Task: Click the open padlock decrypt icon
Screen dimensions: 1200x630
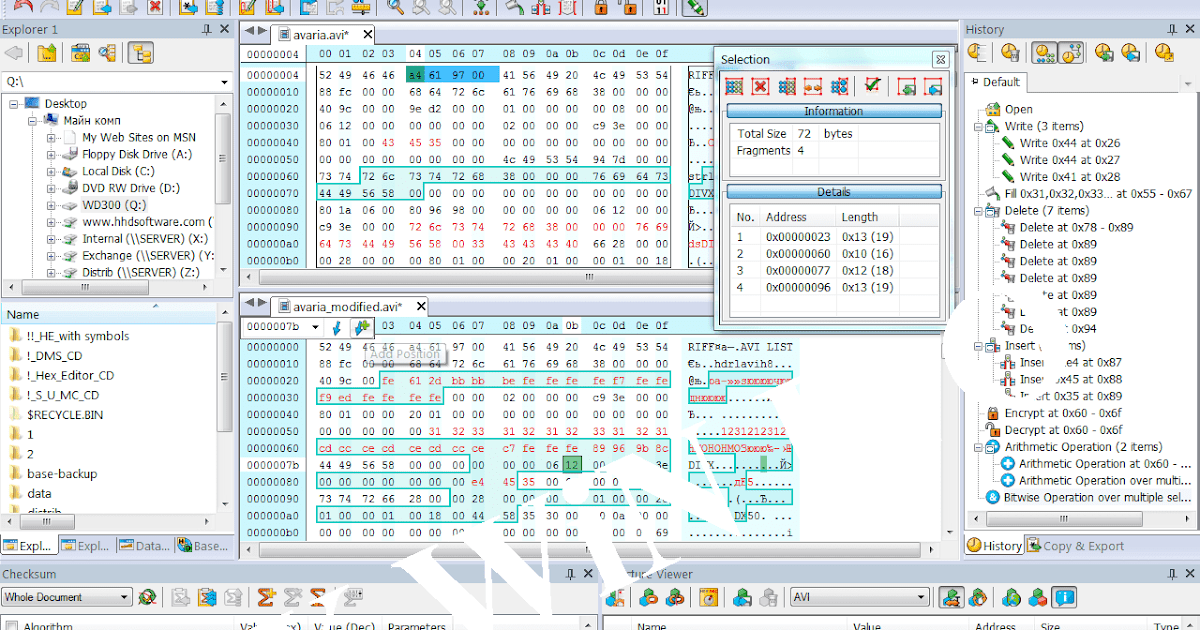Action: click(x=627, y=8)
